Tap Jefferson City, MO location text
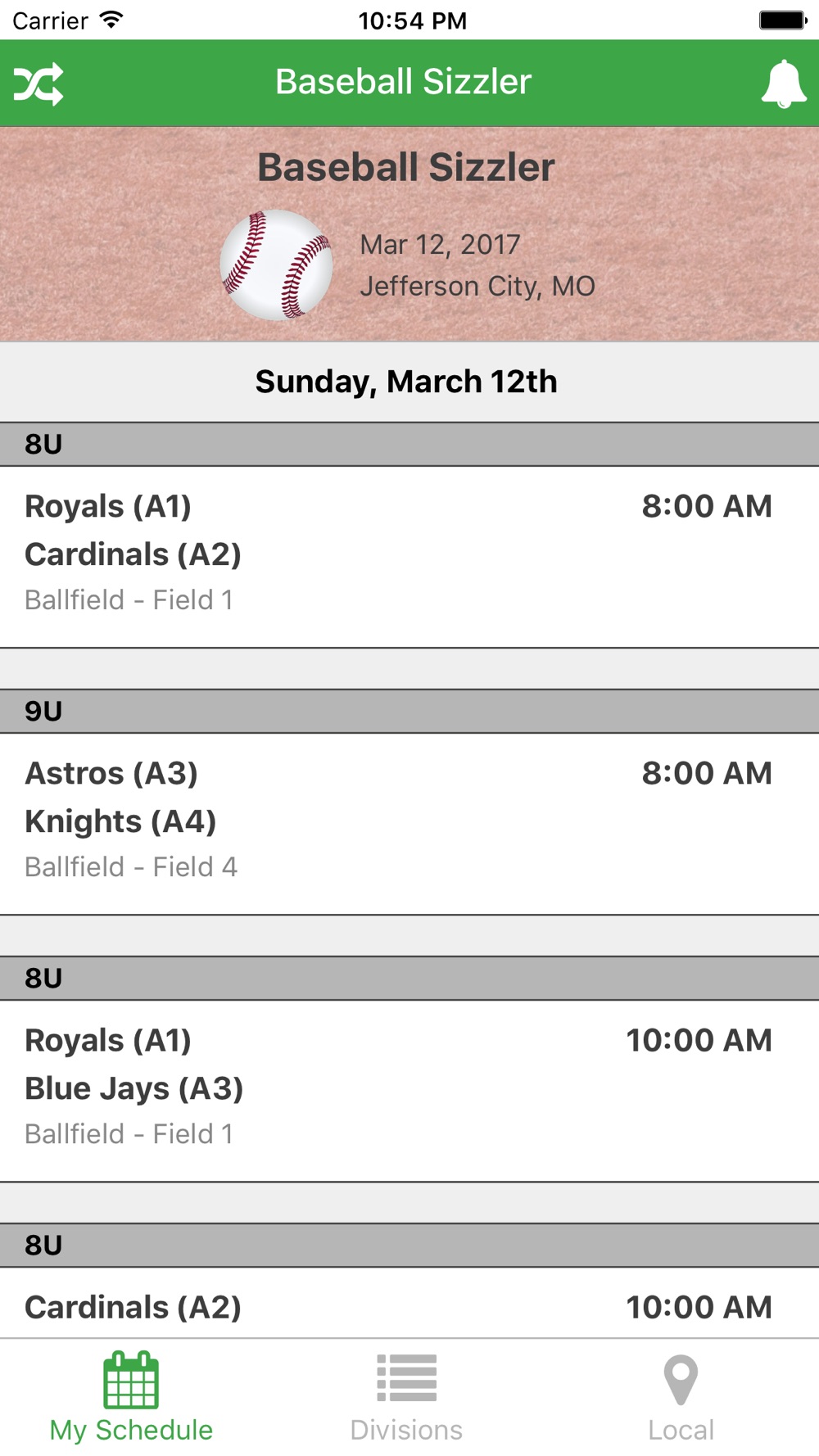819x1456 pixels. 477,286
